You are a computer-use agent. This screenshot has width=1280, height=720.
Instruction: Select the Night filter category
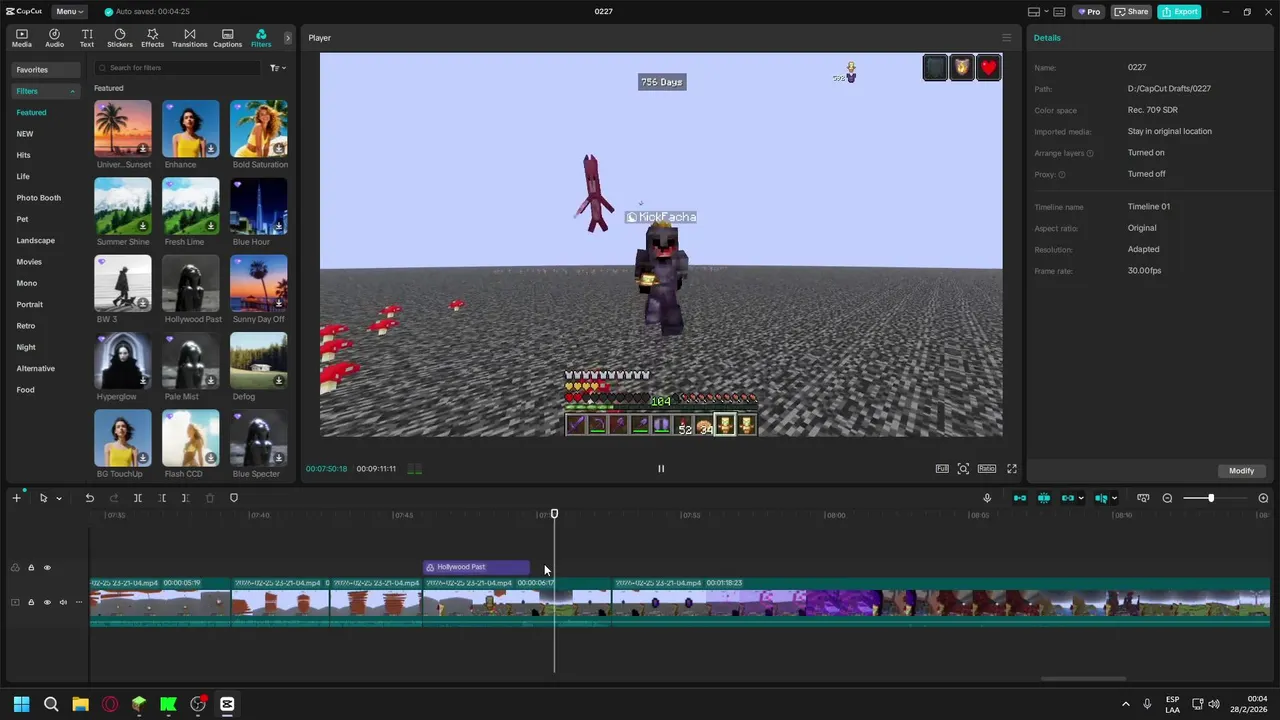[26, 347]
